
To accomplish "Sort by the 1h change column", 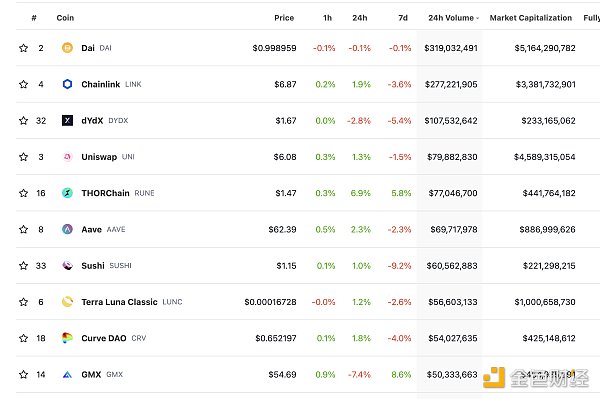I will point(327,18).
